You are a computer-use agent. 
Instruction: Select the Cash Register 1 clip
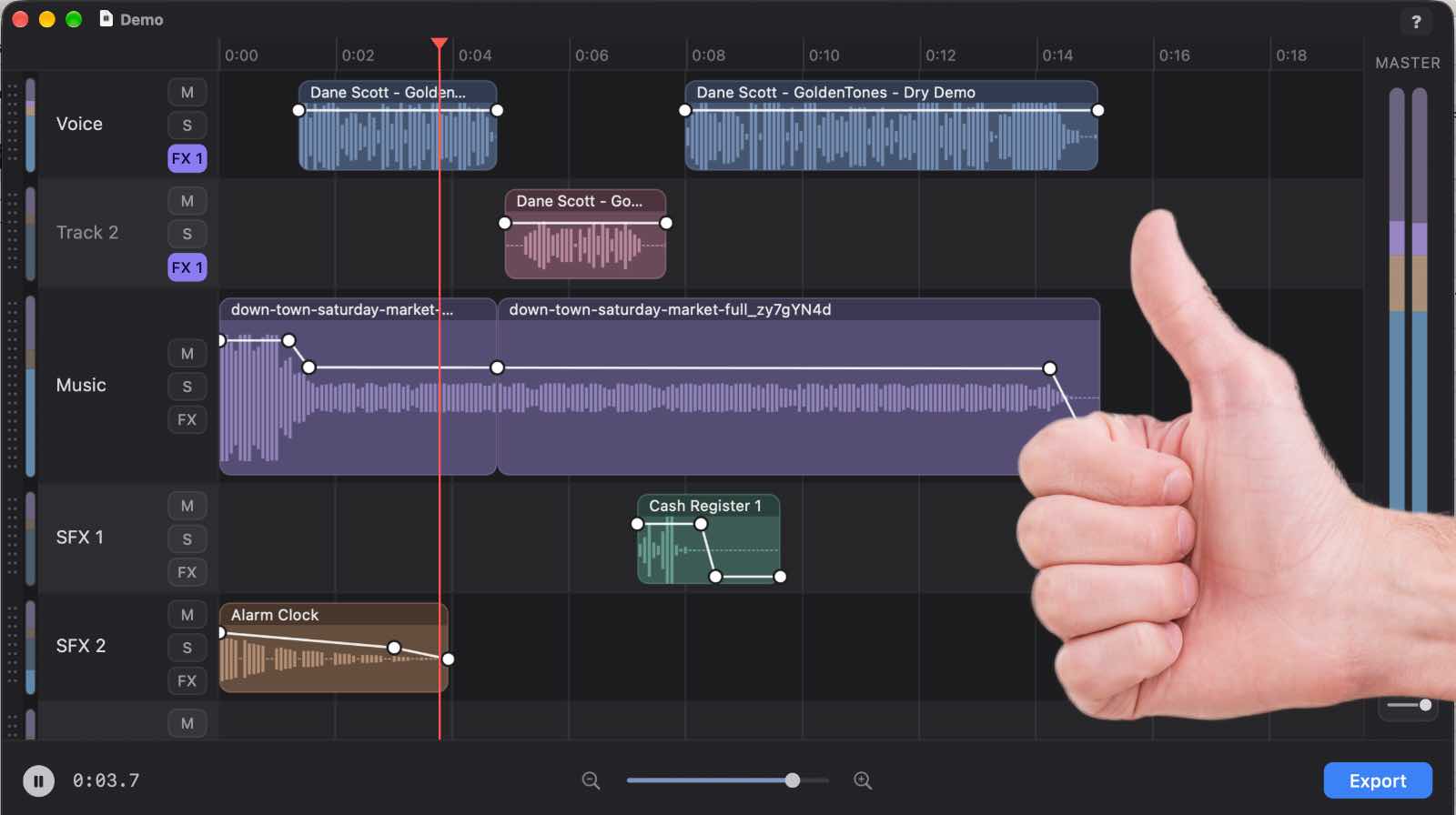pos(708,538)
